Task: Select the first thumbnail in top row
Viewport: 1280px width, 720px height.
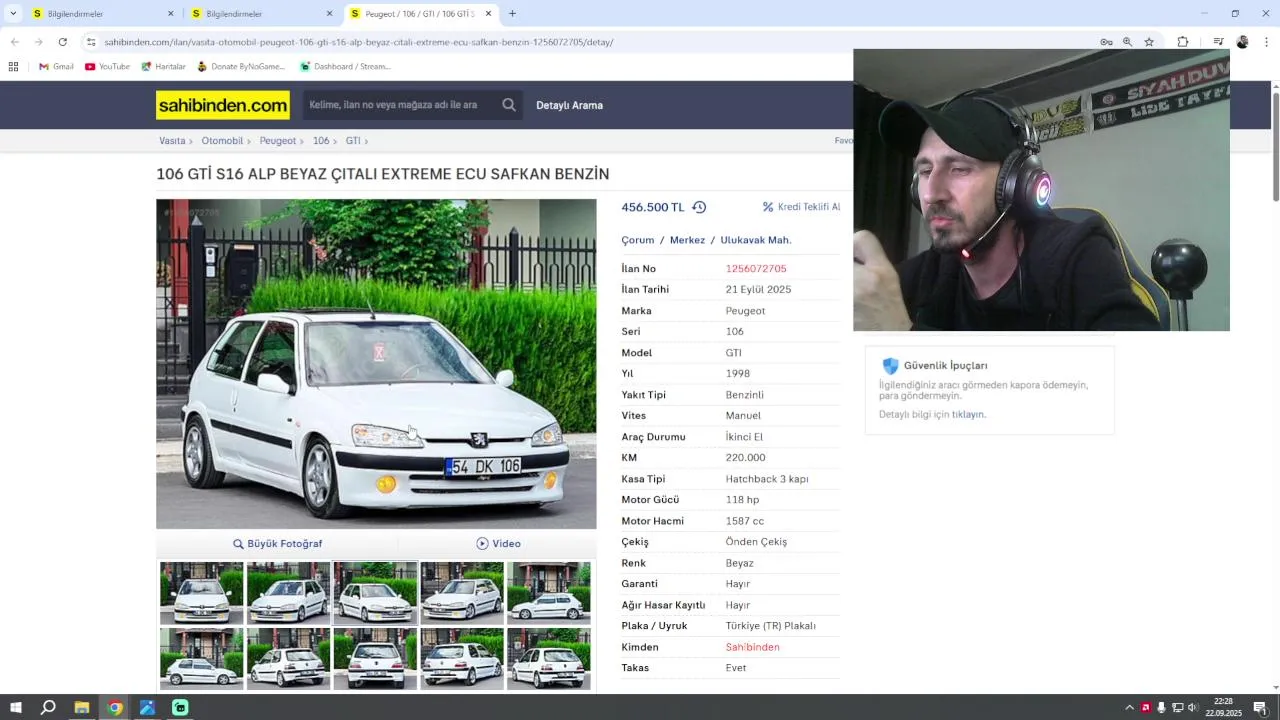Action: click(201, 593)
